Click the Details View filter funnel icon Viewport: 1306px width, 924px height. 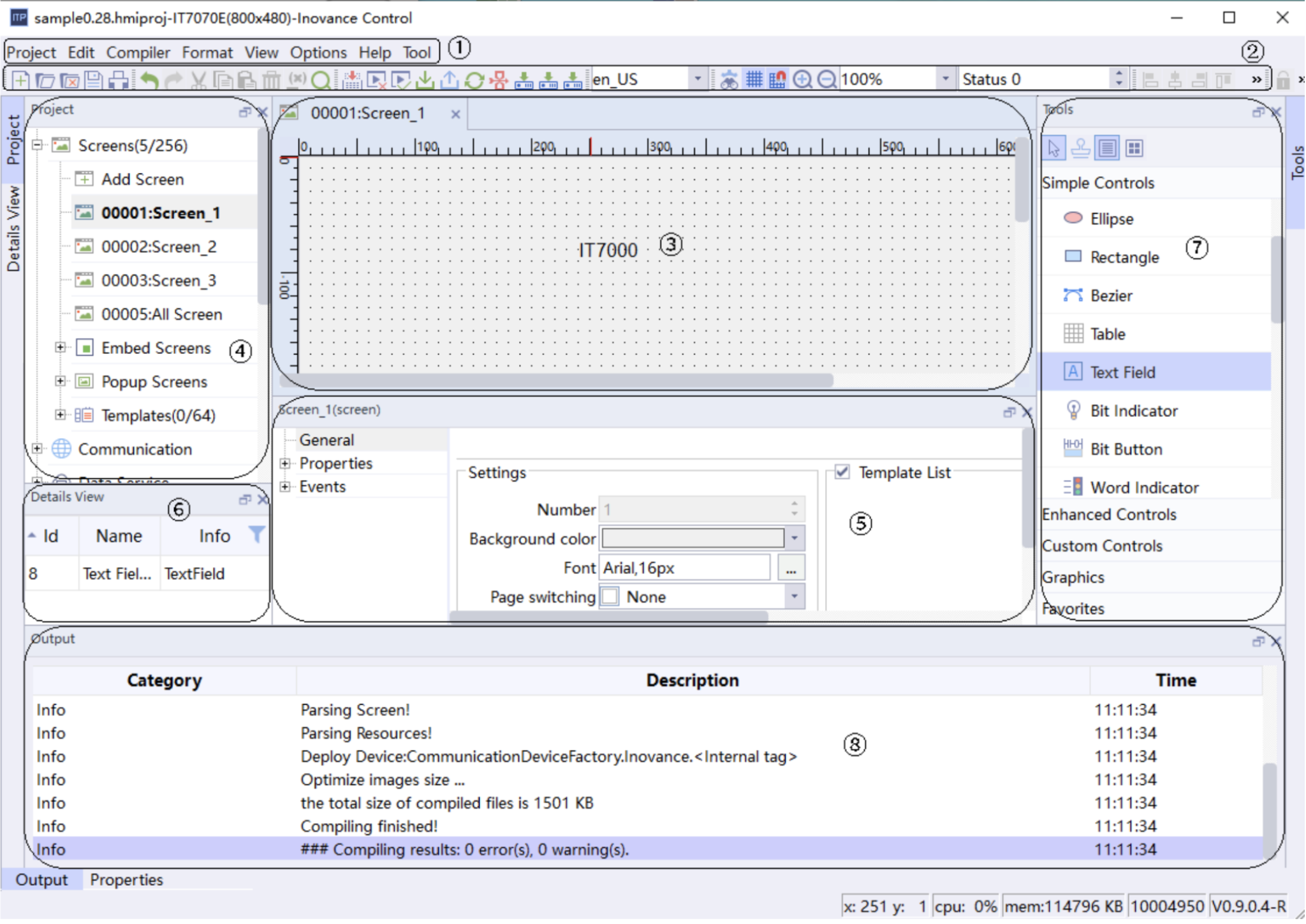coord(256,534)
